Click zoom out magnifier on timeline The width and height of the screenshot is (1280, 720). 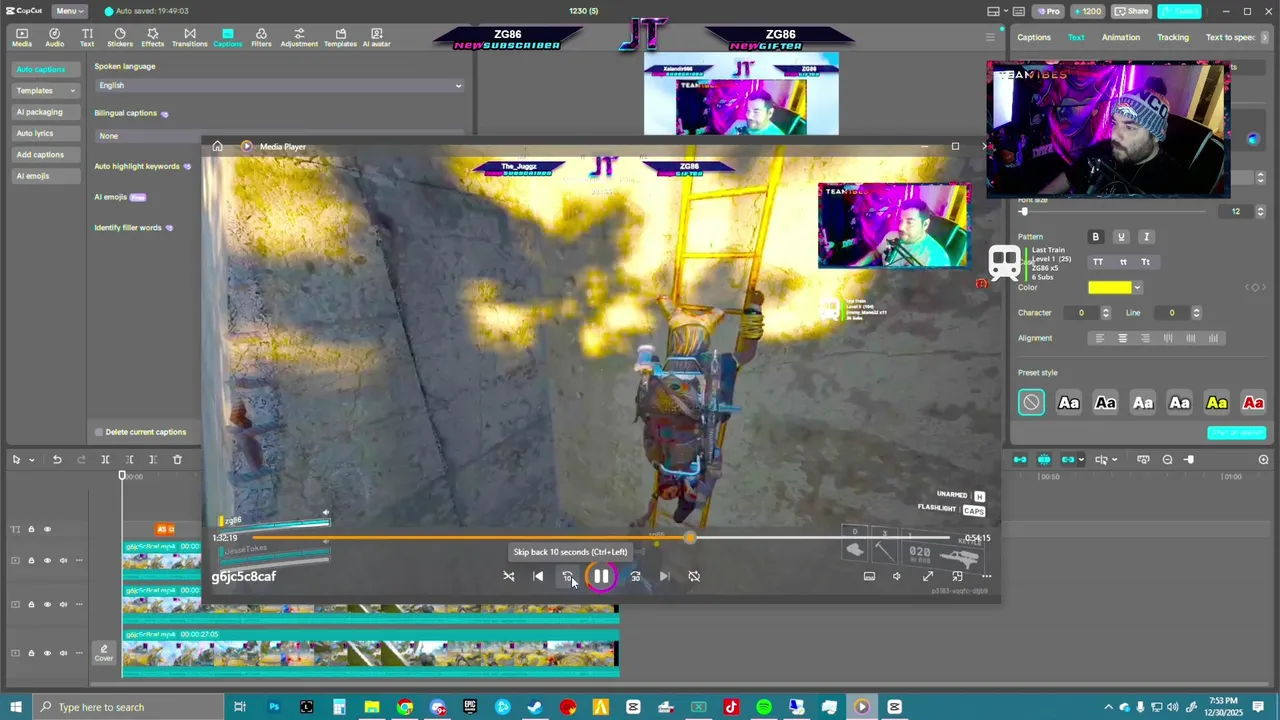pyautogui.click(x=1168, y=460)
